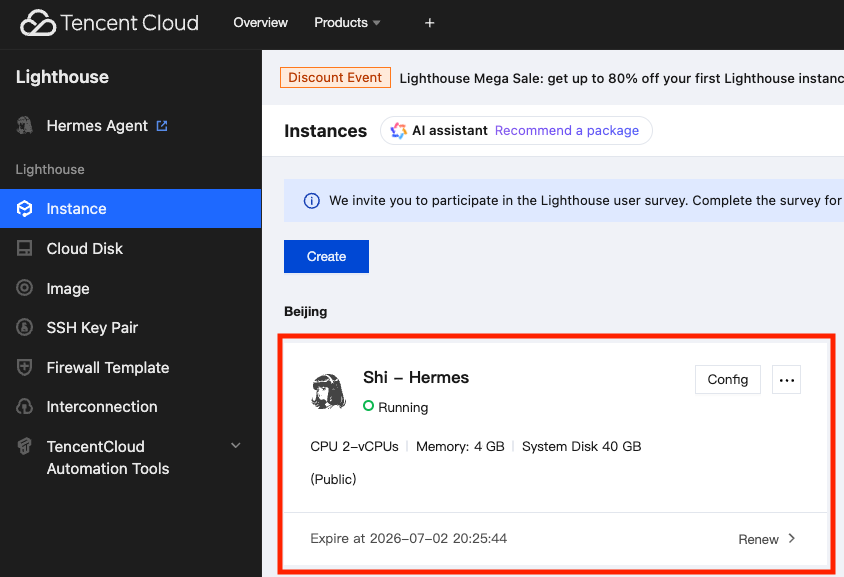Click the Hermes Agent avatar icon
Viewport: 844px width, 577px height.
click(24, 125)
